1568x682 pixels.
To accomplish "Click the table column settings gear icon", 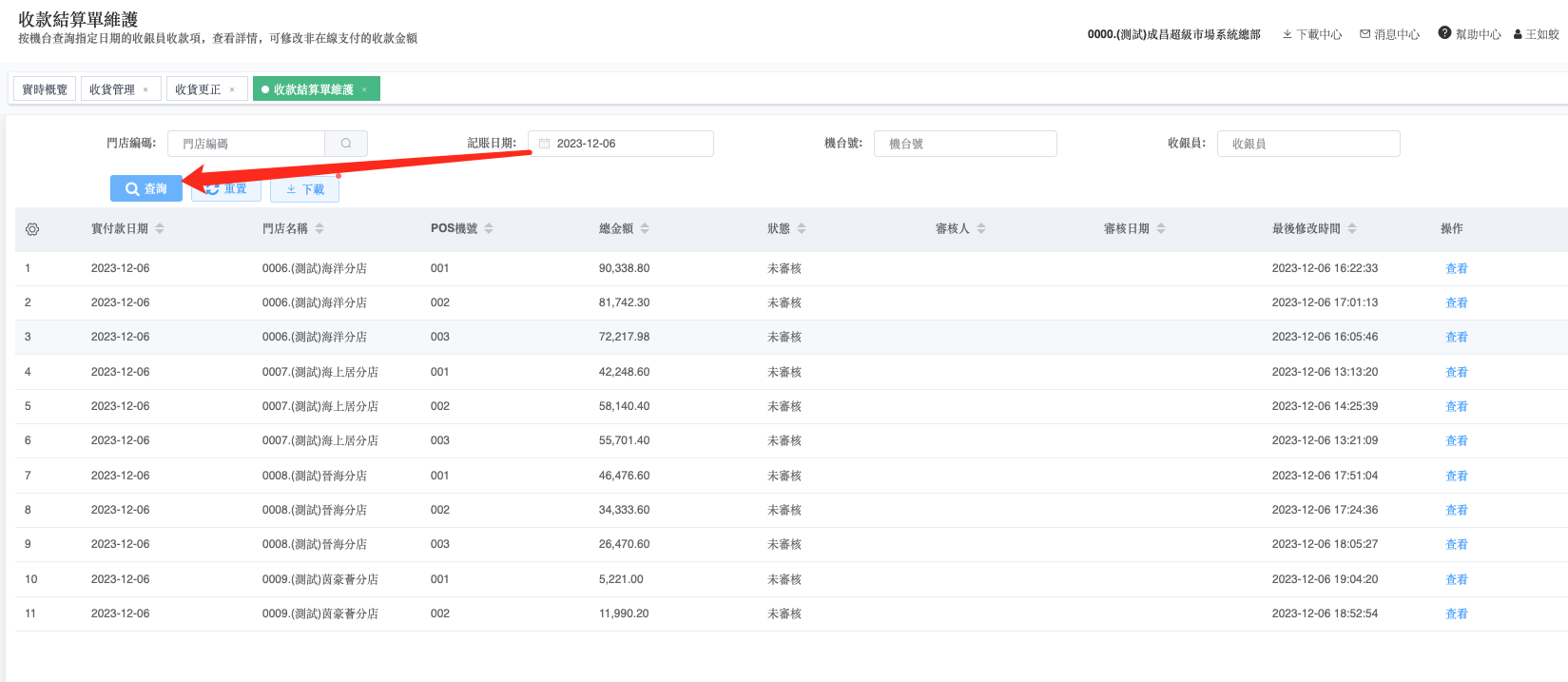I will click(x=32, y=229).
